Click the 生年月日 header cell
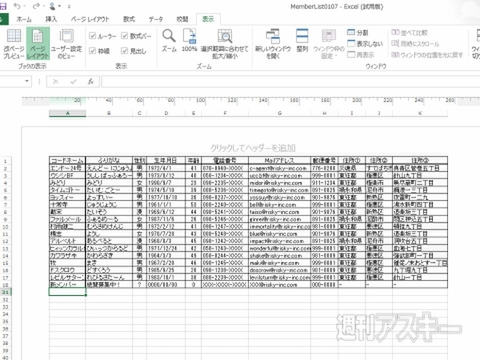The height and width of the screenshot is (360, 480). 166,160
